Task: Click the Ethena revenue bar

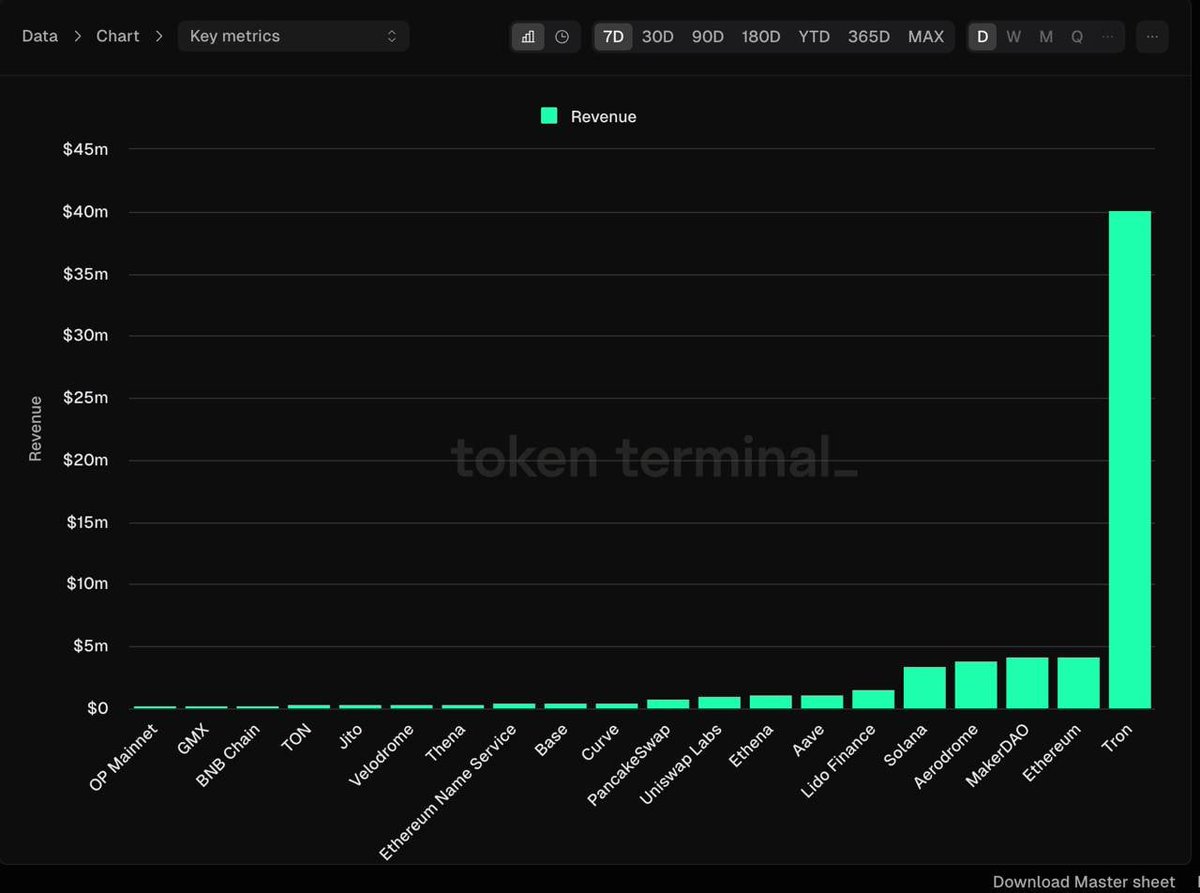Action: (771, 702)
